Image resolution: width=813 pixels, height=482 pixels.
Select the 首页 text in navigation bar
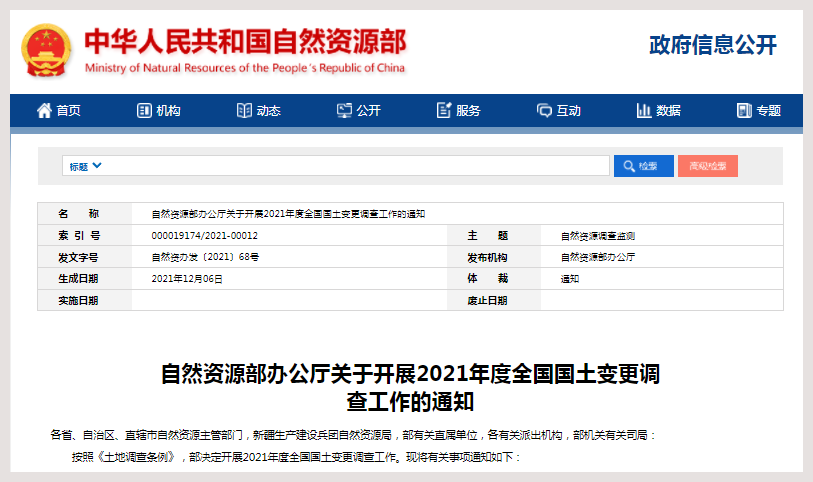(69, 111)
